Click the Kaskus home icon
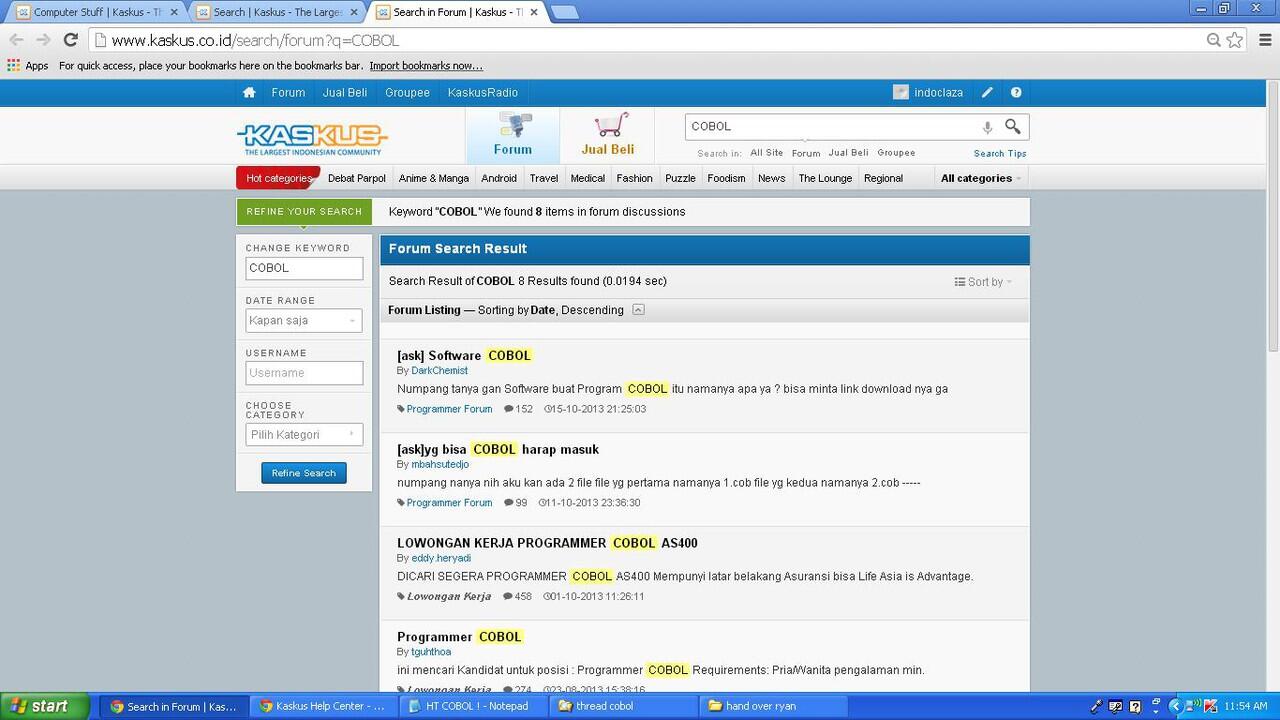The image size is (1280, 720). coord(249,92)
